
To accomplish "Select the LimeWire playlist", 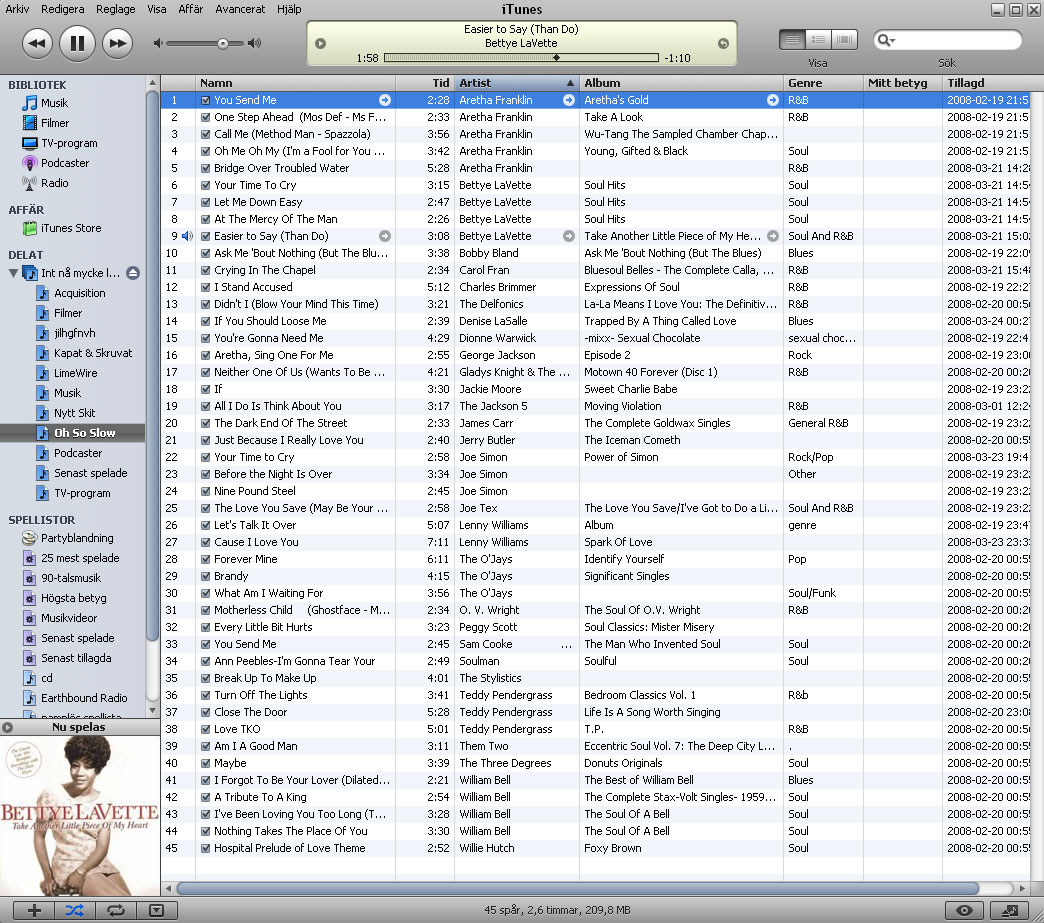I will click(x=75, y=373).
